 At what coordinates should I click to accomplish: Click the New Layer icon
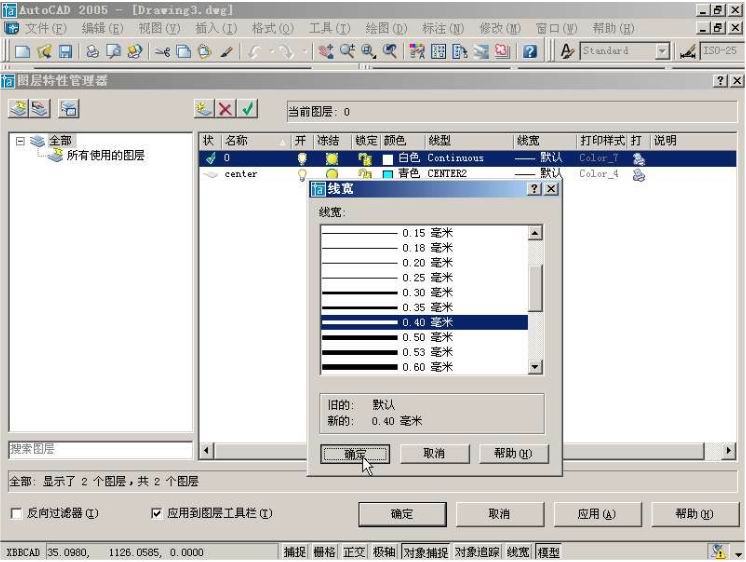click(x=204, y=109)
